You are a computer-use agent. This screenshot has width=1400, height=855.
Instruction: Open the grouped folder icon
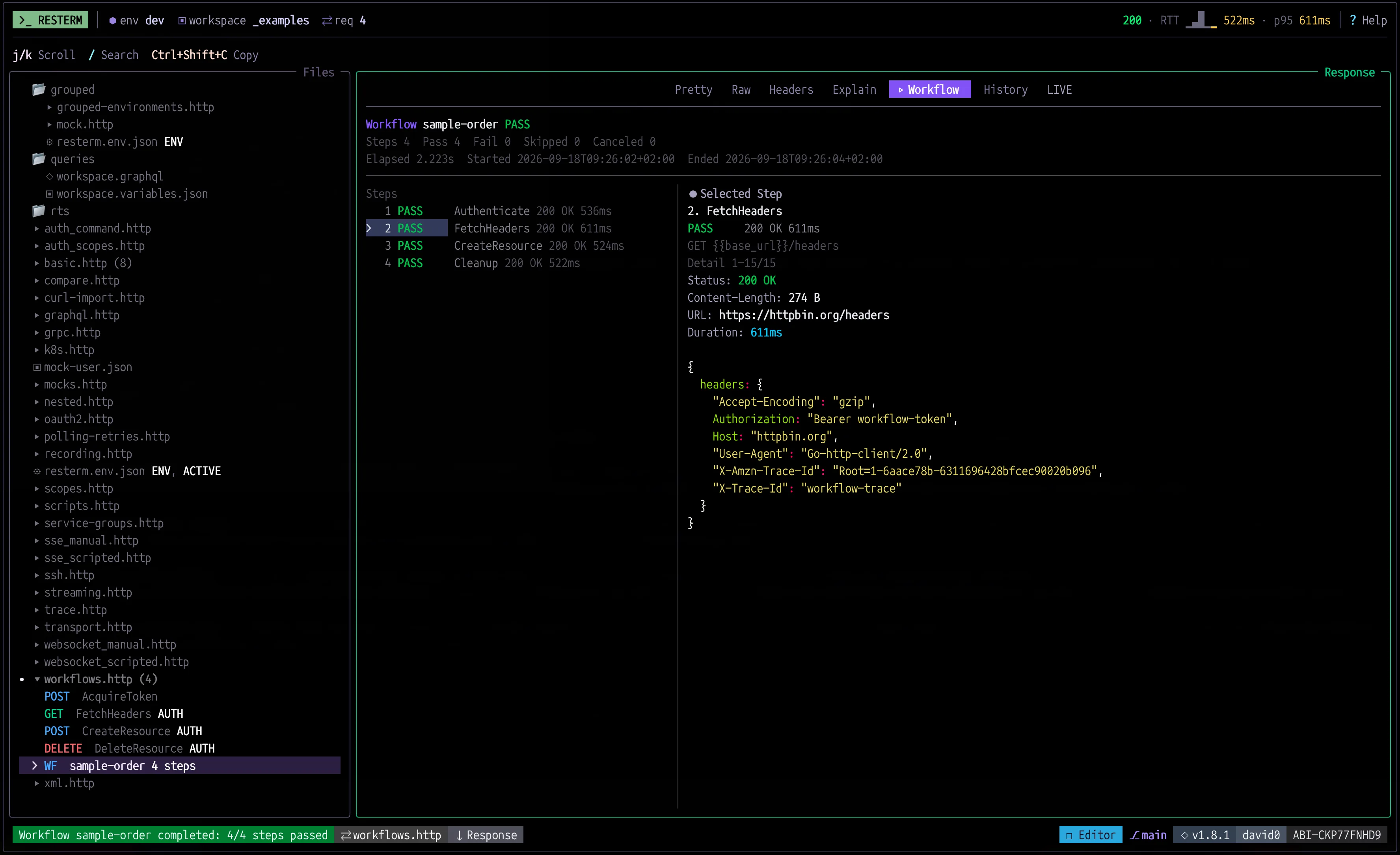coord(39,89)
